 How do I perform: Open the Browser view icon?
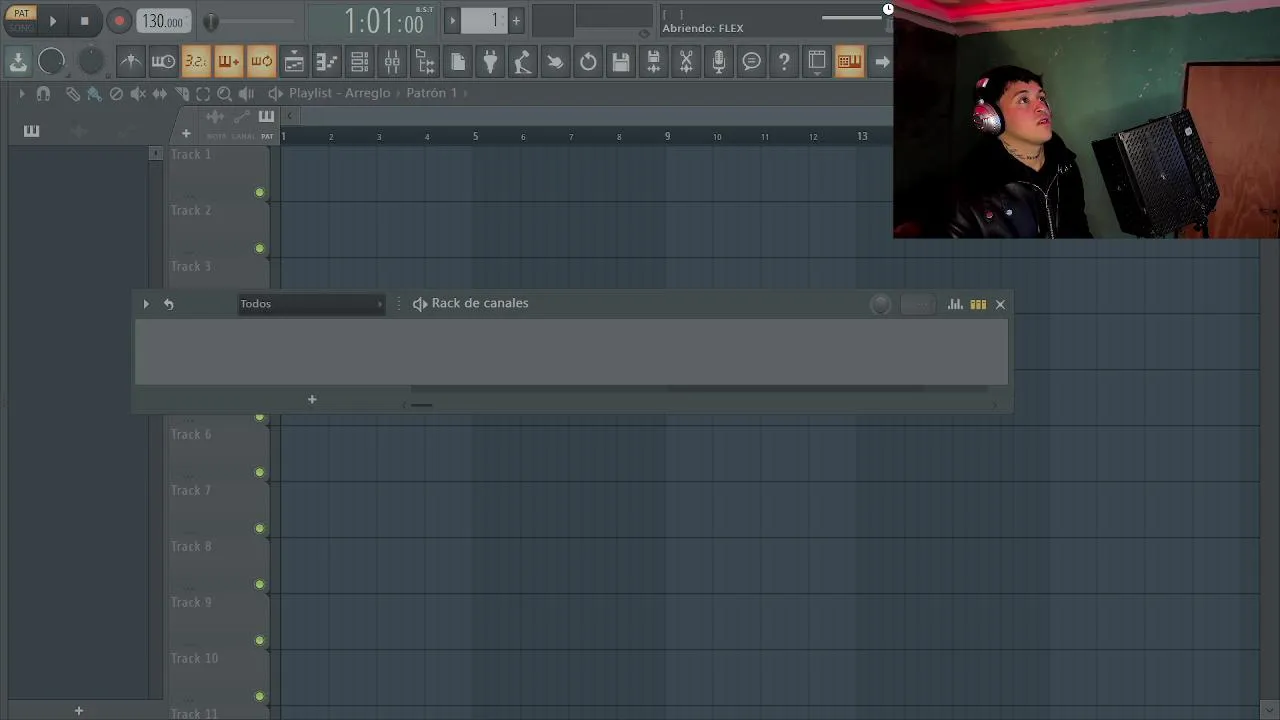pyautogui.click(x=425, y=62)
